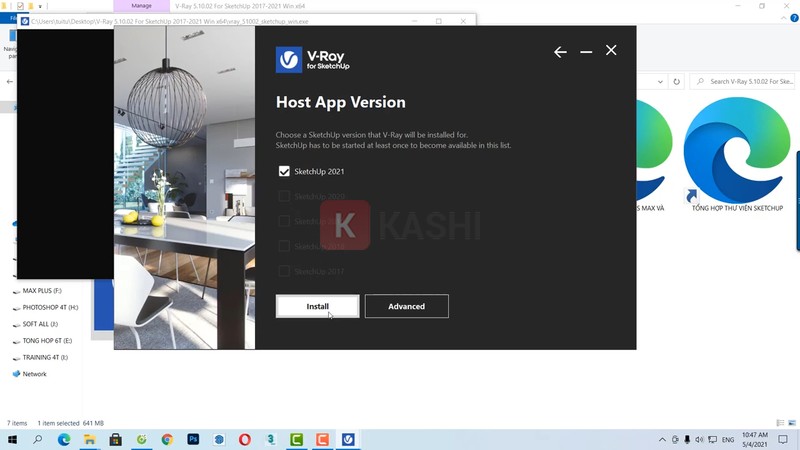
Task: Select TRAINING 4T (I:) drive
Action: click(x=45, y=357)
